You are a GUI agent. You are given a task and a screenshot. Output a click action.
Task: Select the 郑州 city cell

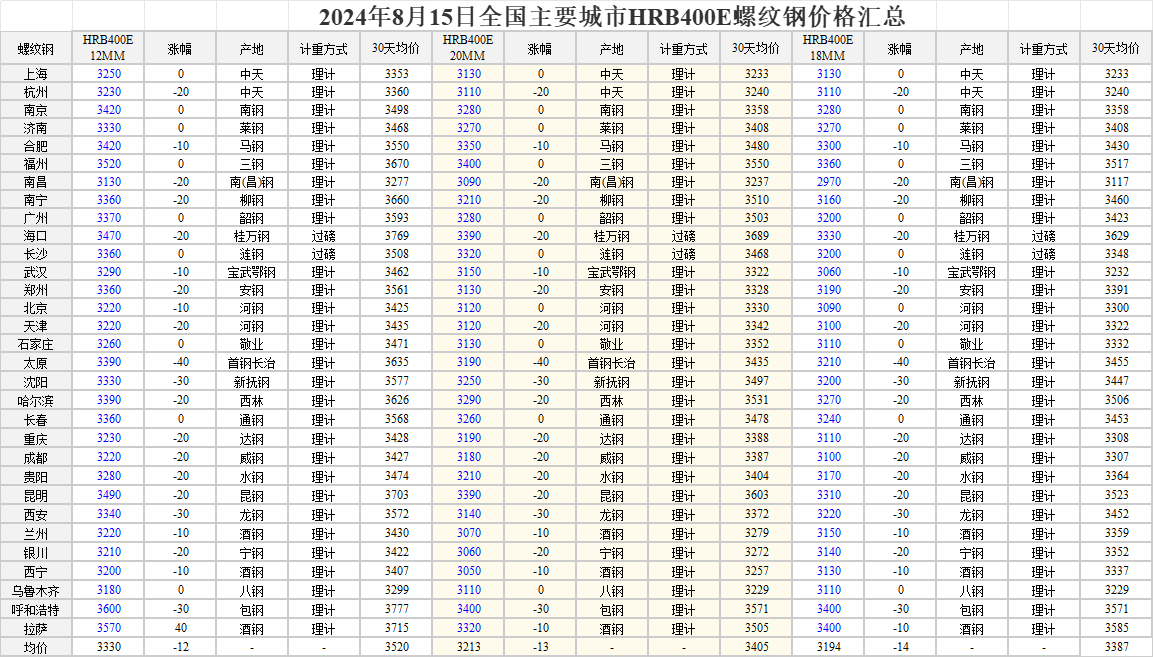[36, 290]
